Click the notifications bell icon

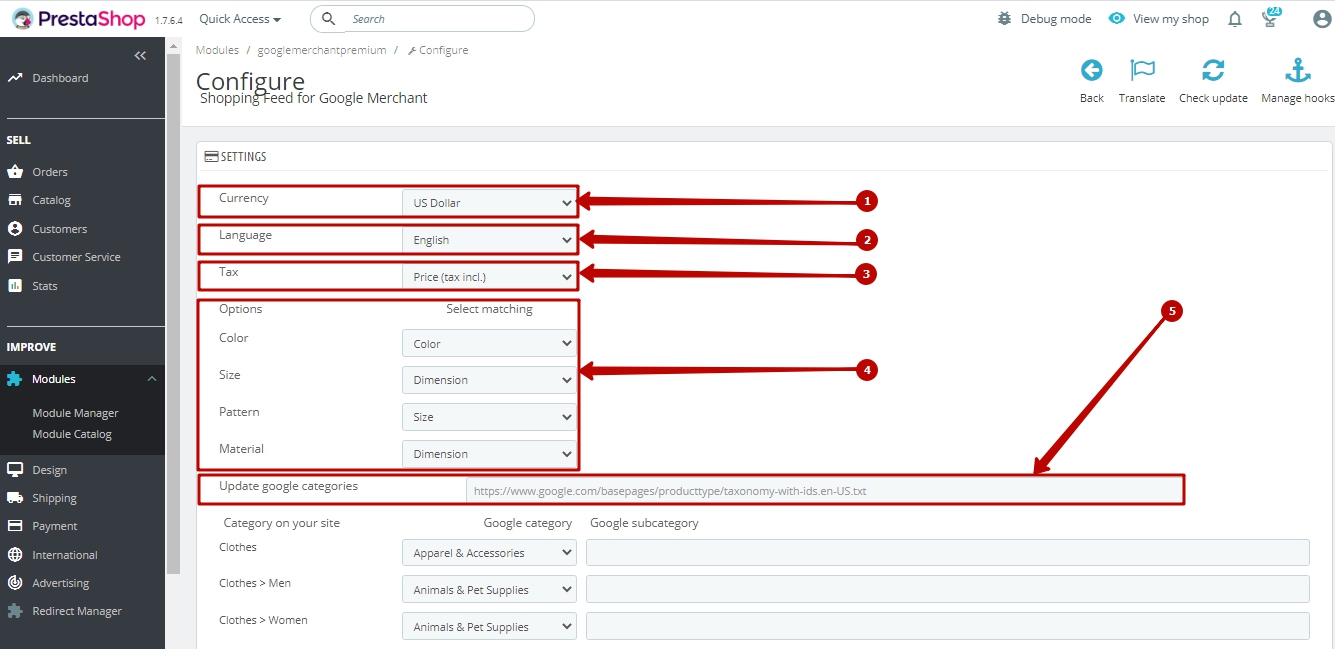pos(1235,19)
